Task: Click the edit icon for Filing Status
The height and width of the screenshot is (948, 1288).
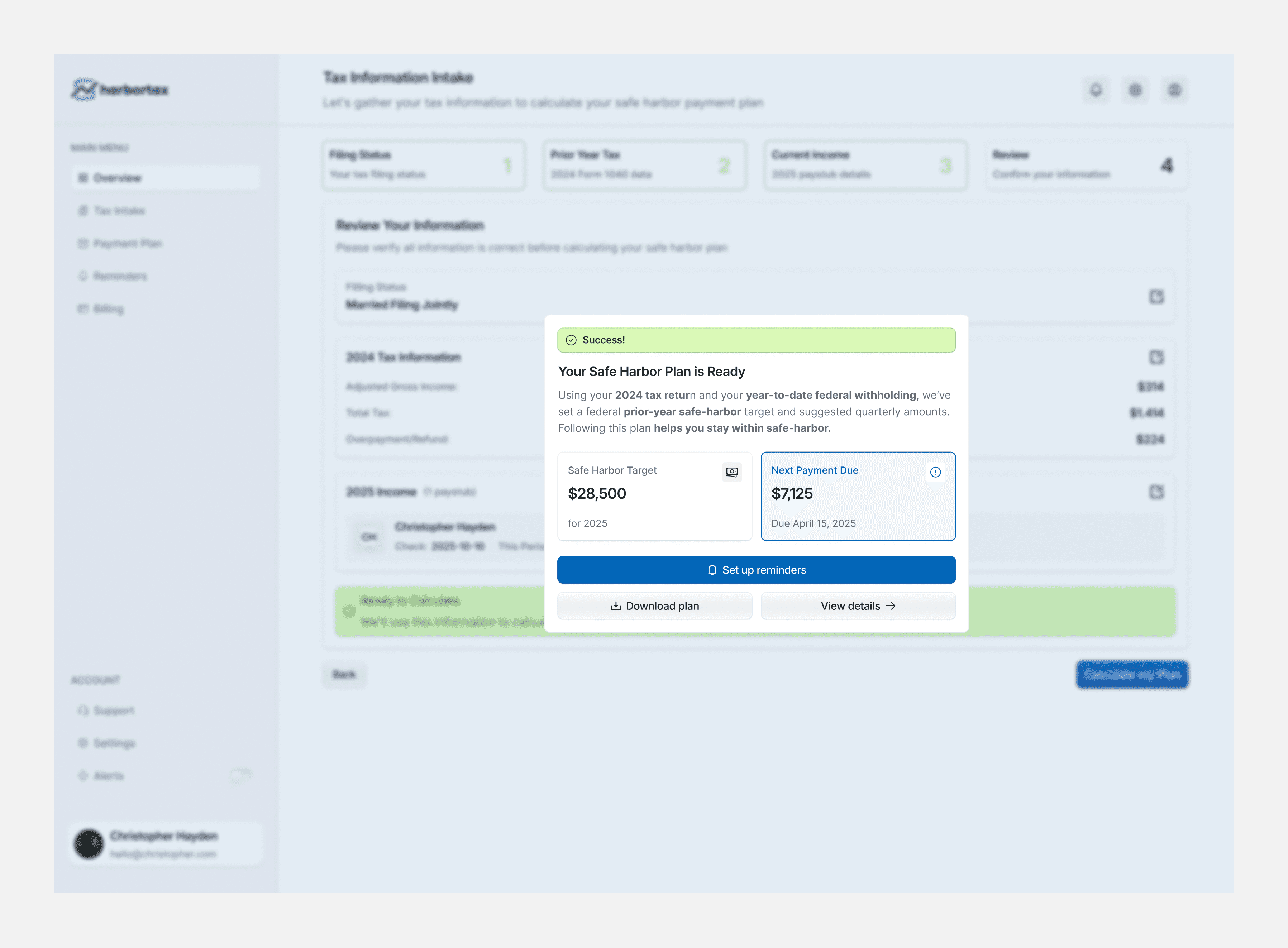Action: [x=1156, y=297]
